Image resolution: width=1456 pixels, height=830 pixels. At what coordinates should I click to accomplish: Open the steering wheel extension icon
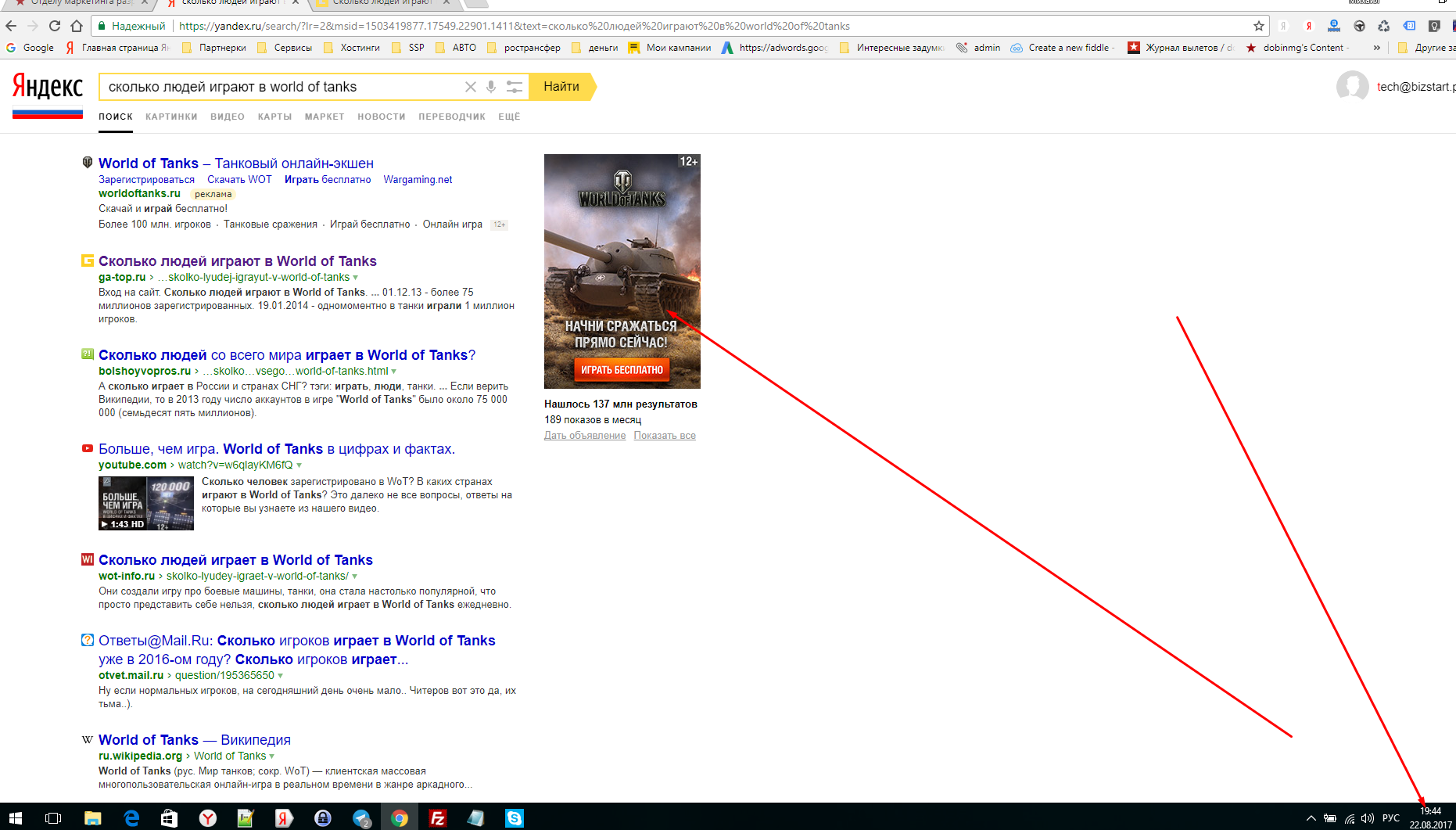click(x=1359, y=26)
